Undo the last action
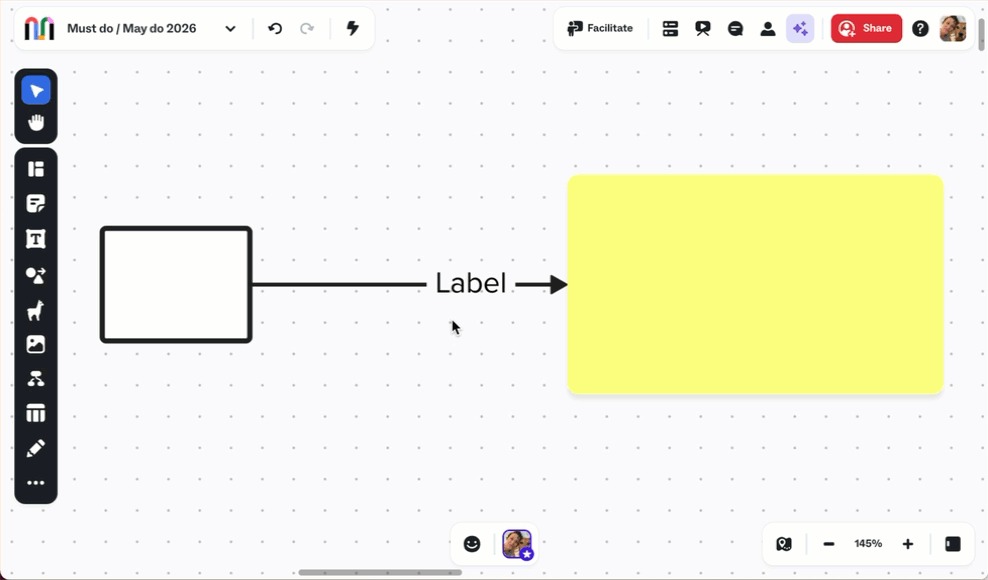Image resolution: width=988 pixels, height=580 pixels. point(275,28)
